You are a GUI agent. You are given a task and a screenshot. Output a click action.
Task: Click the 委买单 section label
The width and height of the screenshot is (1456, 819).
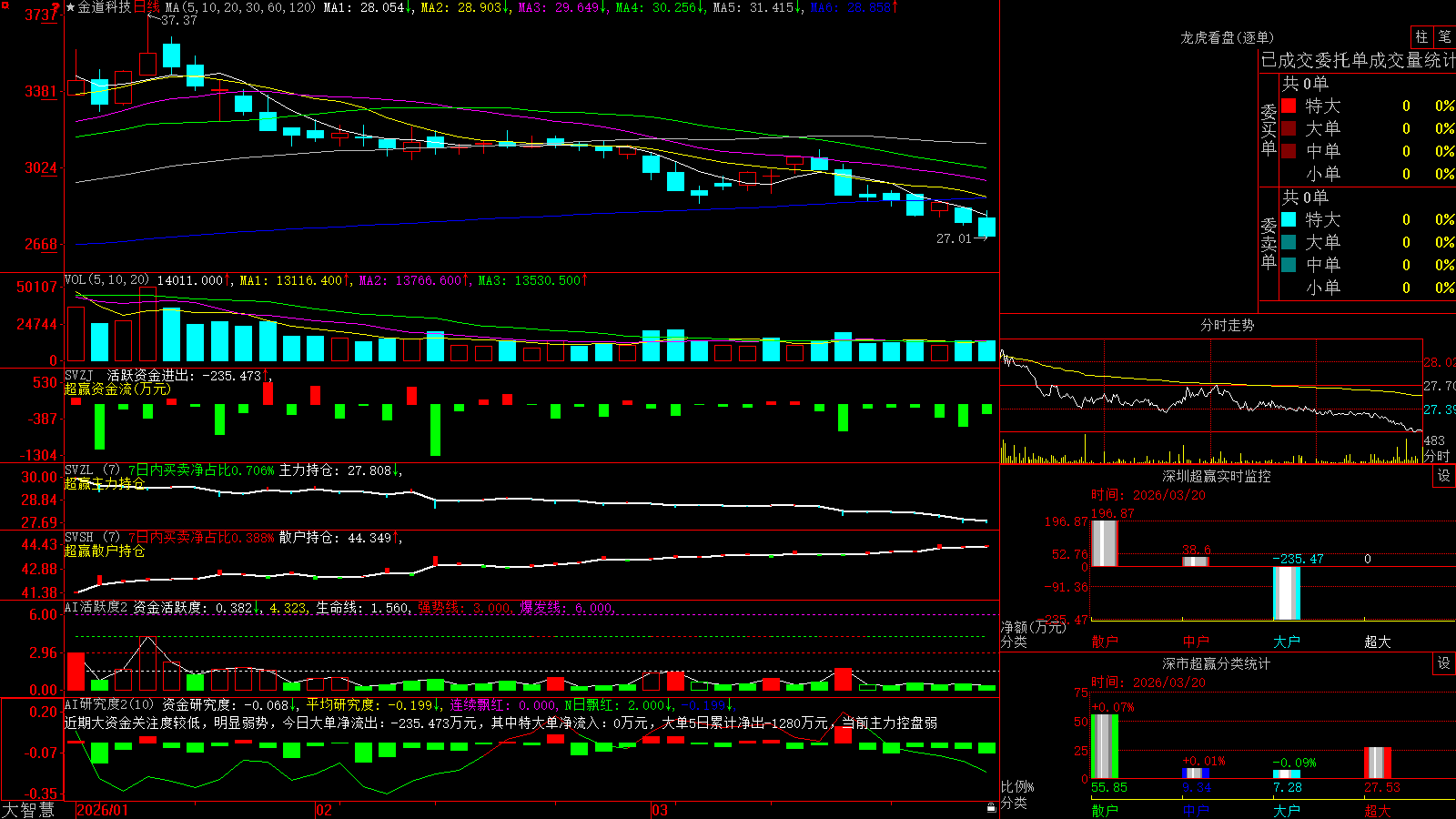point(1269,130)
